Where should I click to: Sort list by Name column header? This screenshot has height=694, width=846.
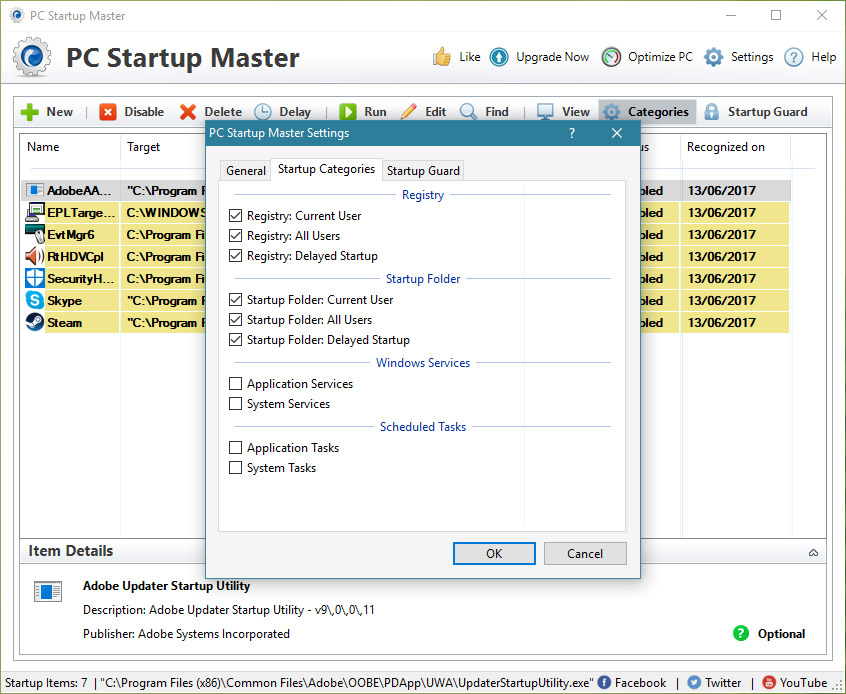coord(43,147)
